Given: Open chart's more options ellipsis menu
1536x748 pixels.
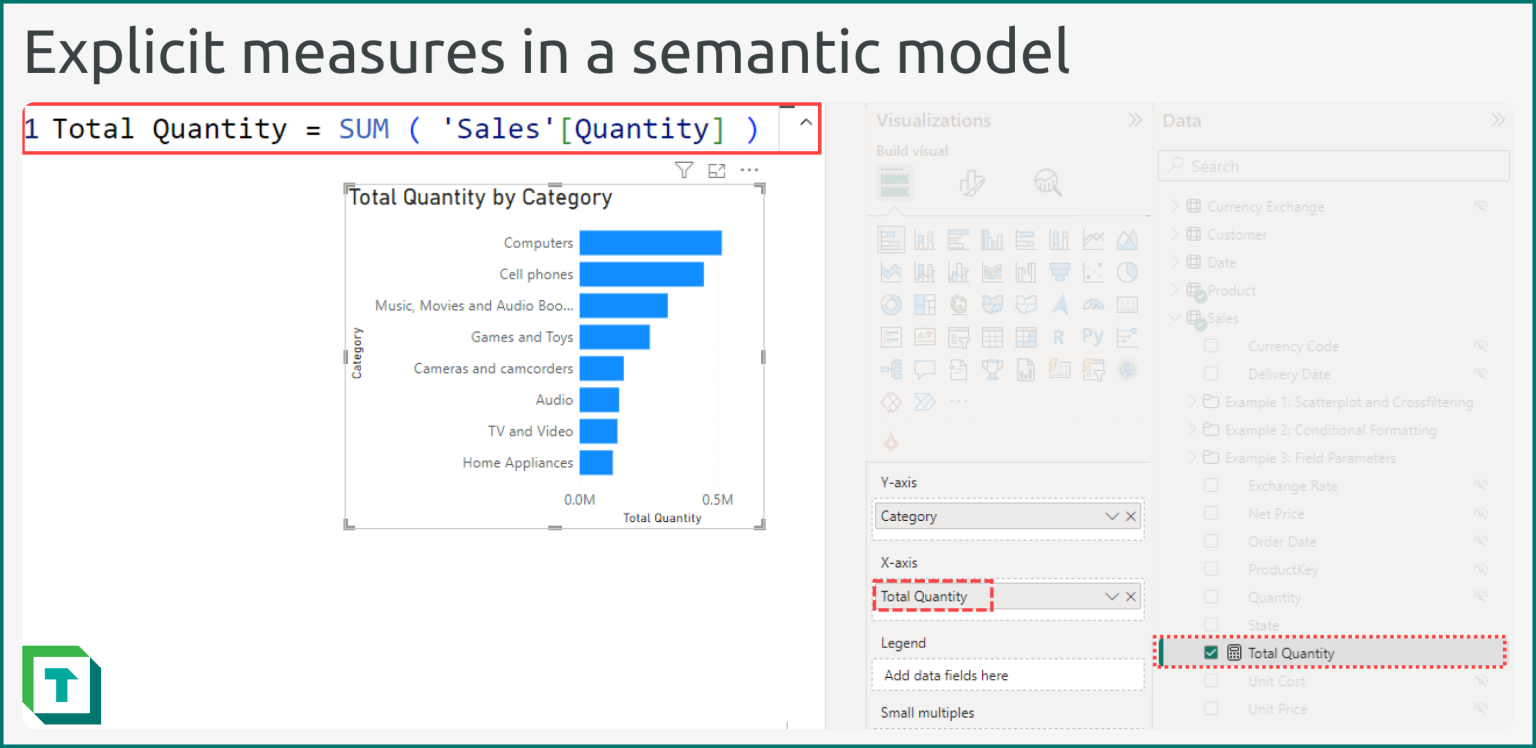Looking at the screenshot, I should [749, 170].
